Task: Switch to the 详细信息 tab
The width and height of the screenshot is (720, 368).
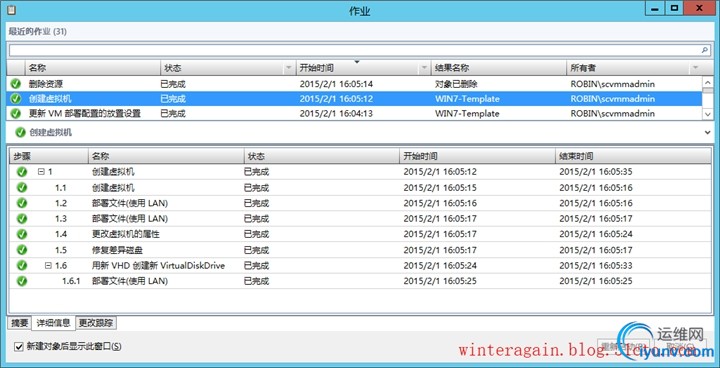Action: click(x=54, y=323)
